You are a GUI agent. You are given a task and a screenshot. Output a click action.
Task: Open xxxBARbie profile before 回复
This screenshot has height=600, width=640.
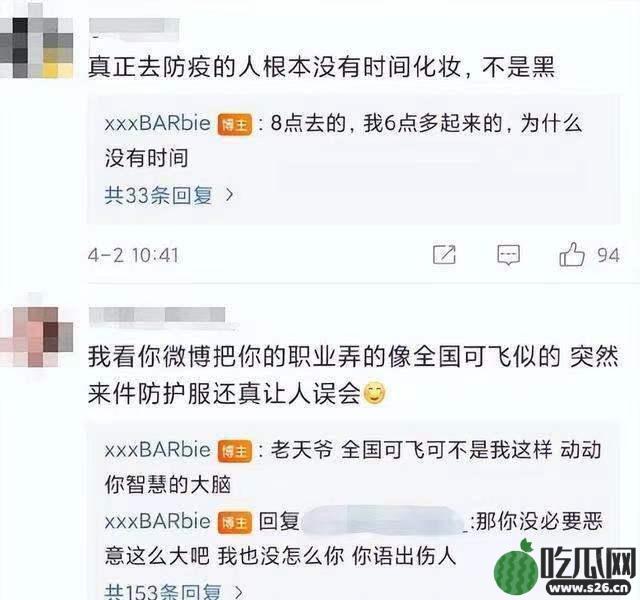[158, 522]
